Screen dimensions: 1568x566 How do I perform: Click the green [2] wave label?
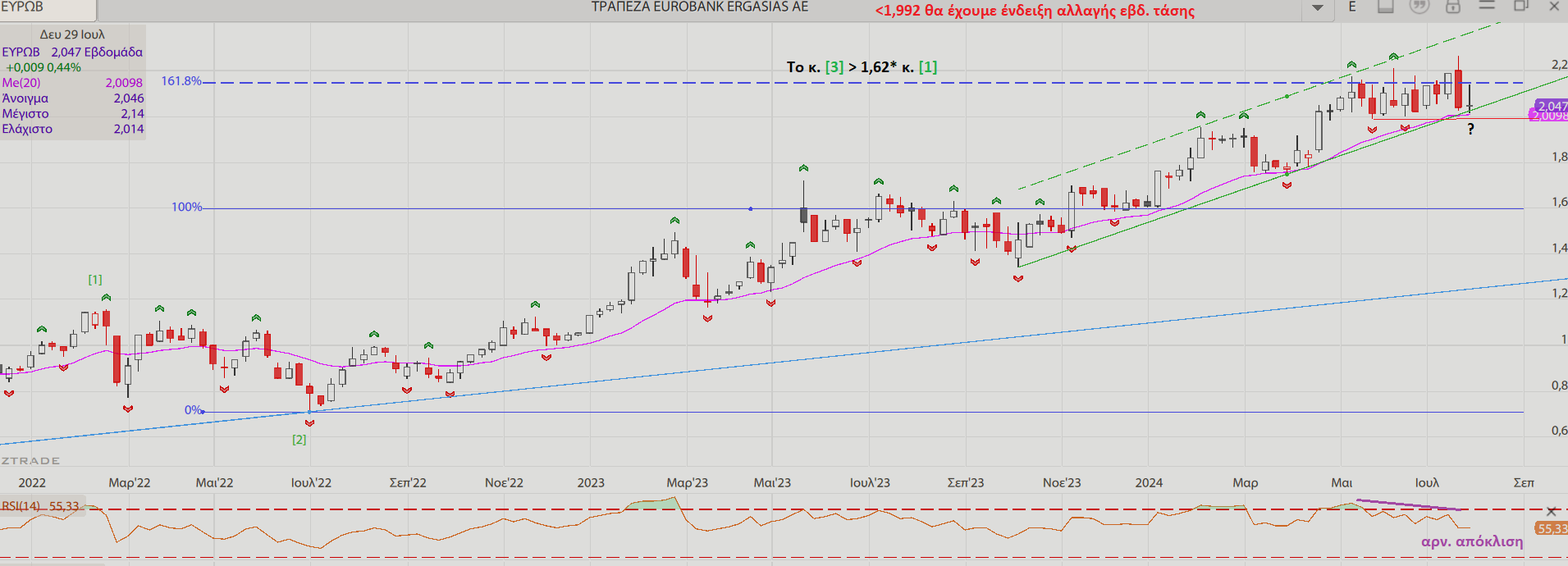(x=299, y=440)
